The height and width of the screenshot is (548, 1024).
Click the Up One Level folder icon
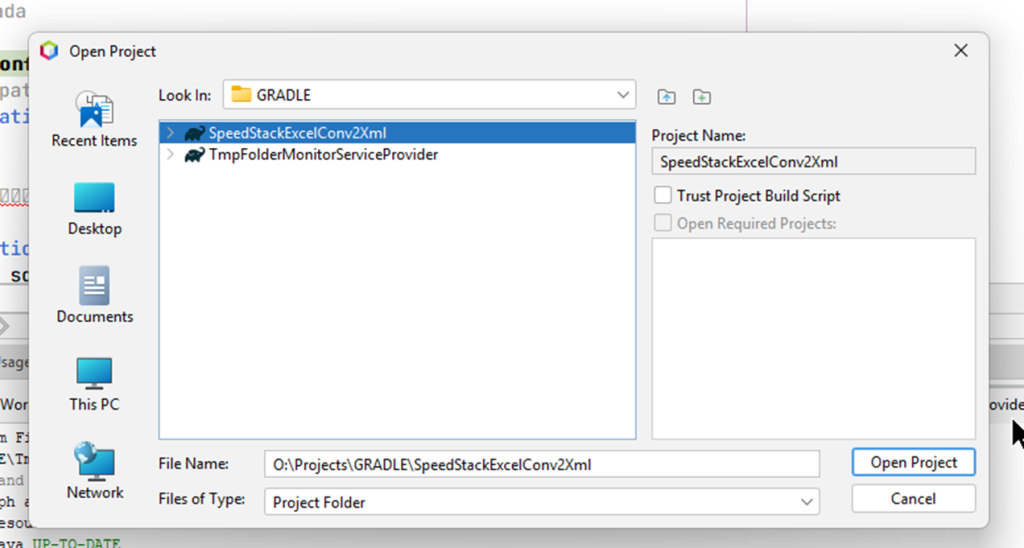pos(667,97)
